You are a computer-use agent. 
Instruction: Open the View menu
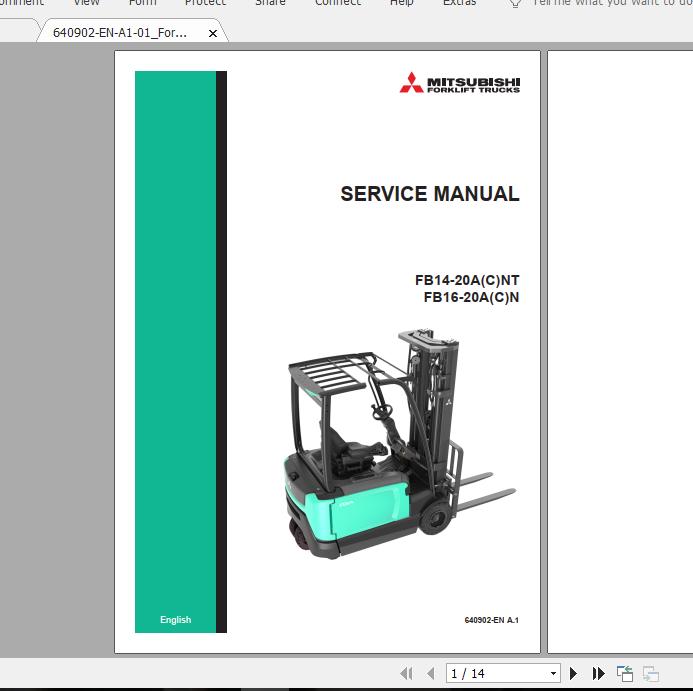(x=86, y=2)
